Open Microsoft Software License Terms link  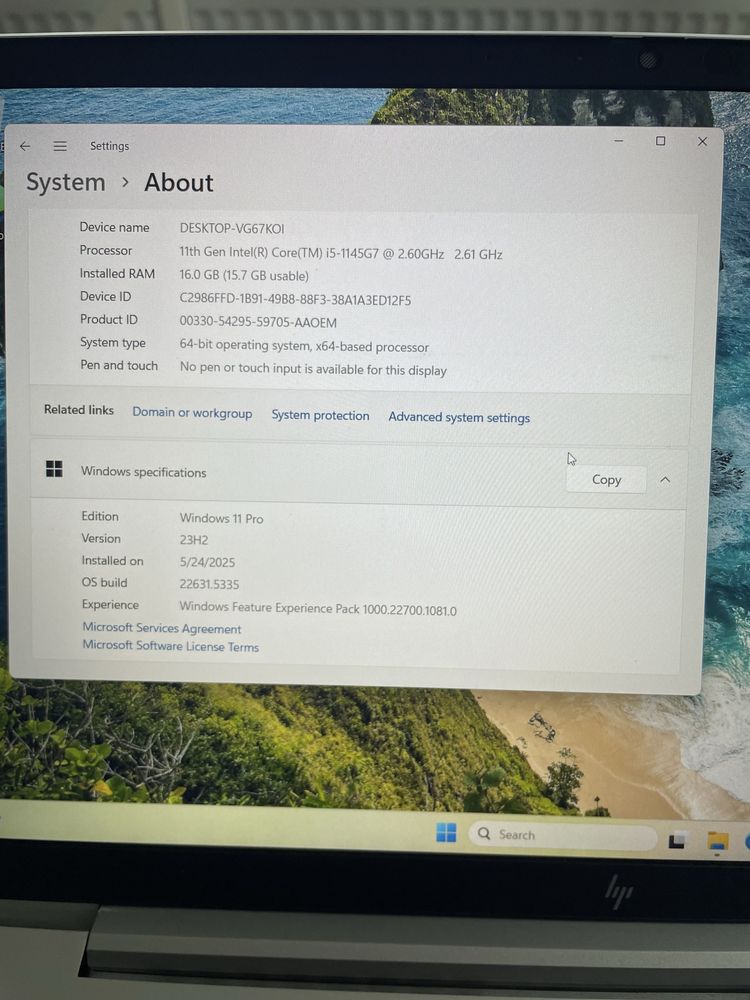(170, 646)
